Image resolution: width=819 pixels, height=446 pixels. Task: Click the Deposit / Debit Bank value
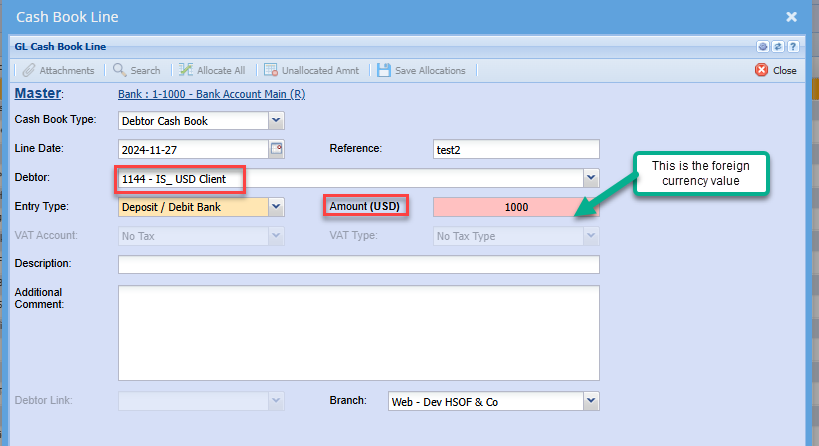[193, 207]
